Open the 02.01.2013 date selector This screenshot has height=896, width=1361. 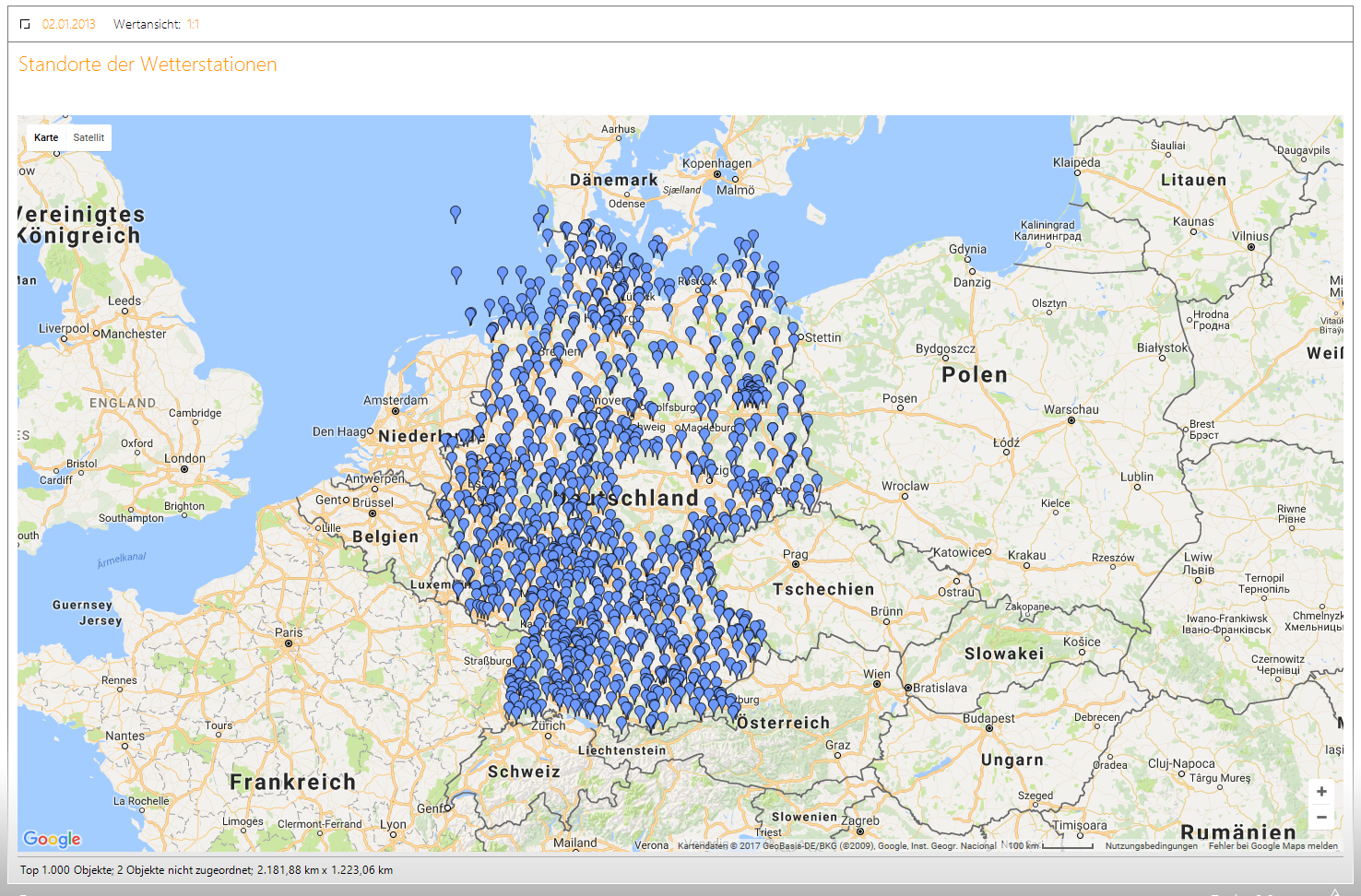(68, 24)
